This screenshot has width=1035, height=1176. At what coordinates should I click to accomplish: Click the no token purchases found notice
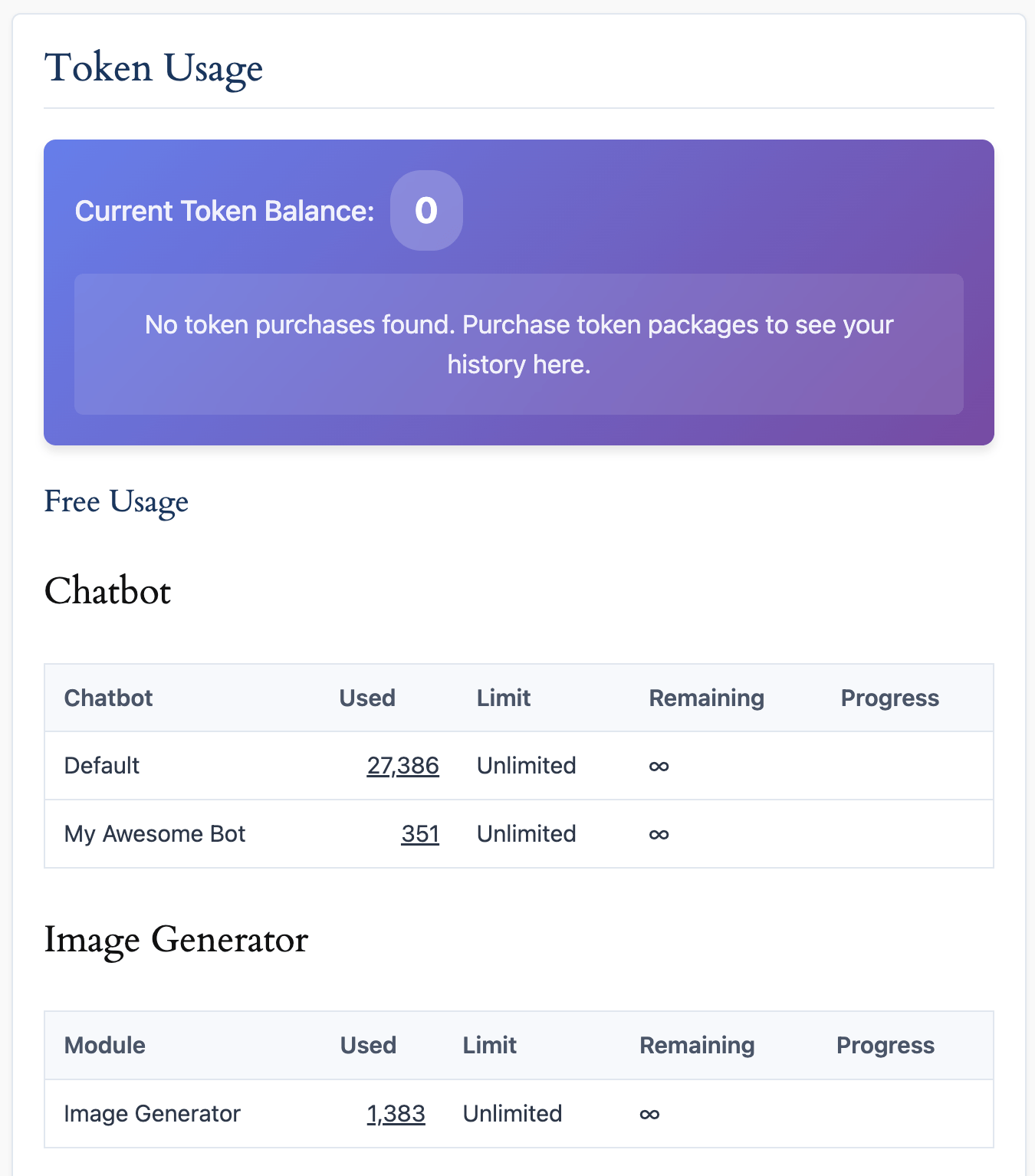pos(519,344)
